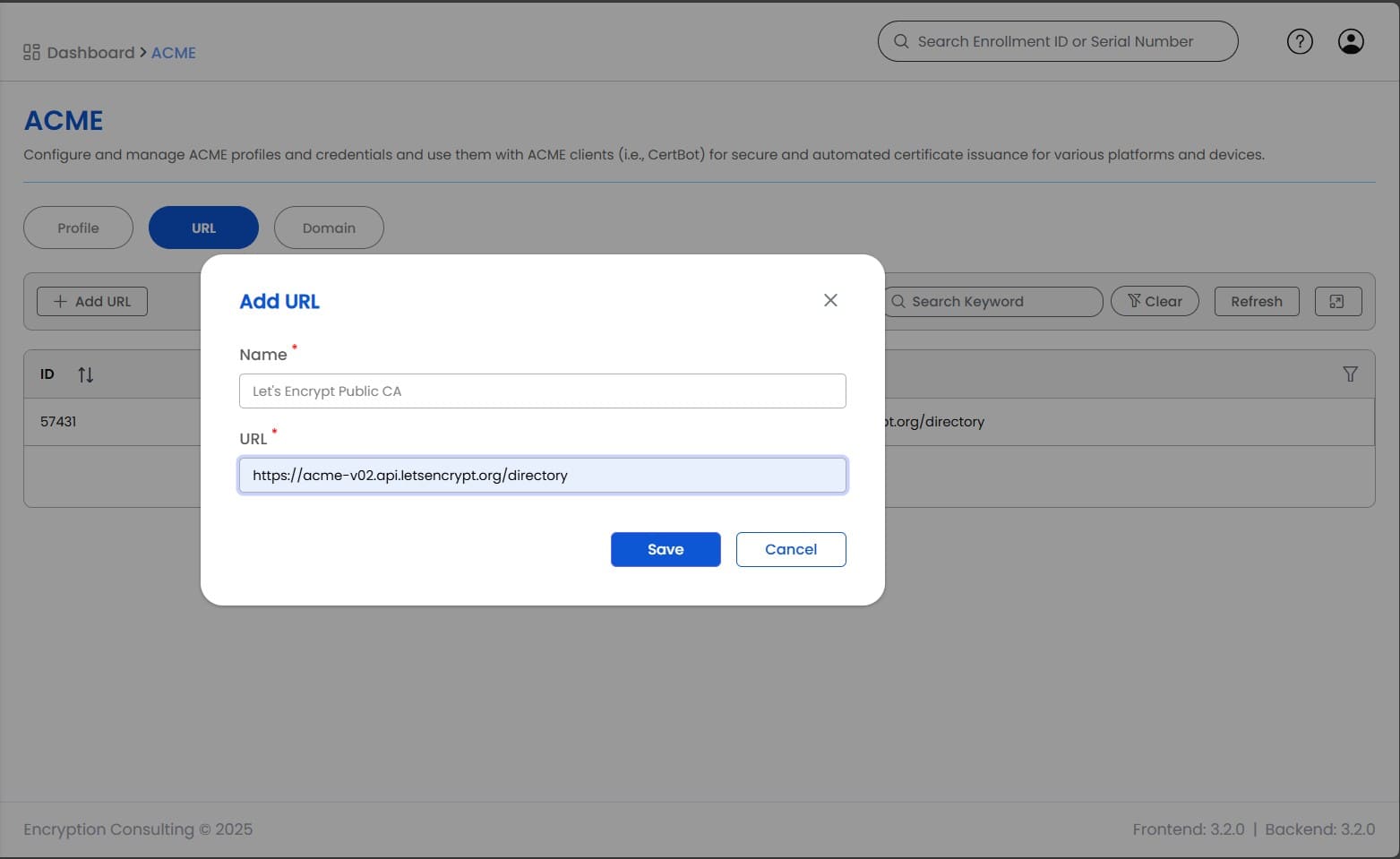Click the ID column sort arrows icon
The width and height of the screenshot is (1400, 859).
click(85, 374)
